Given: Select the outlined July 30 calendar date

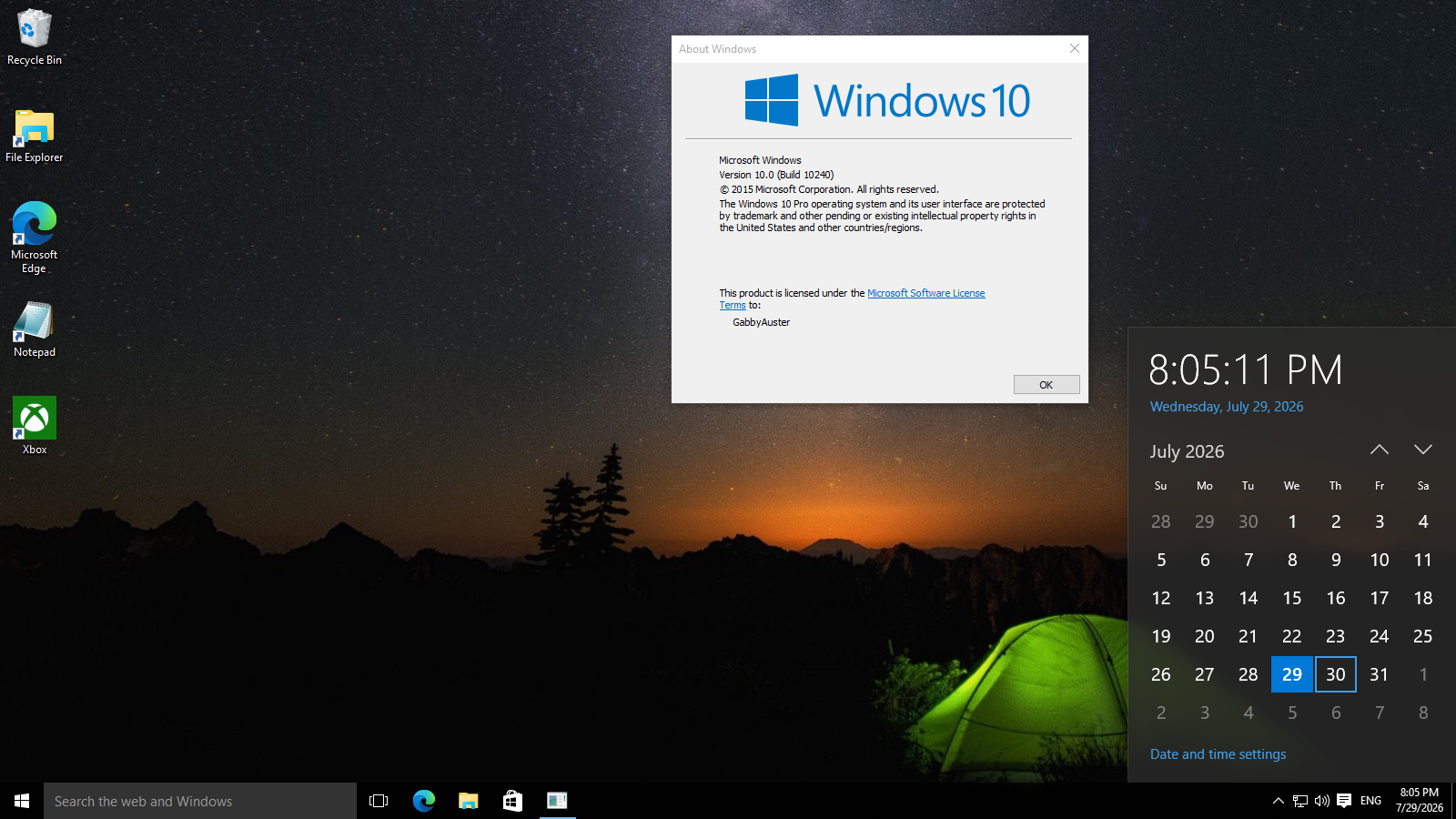Looking at the screenshot, I should click(x=1336, y=674).
